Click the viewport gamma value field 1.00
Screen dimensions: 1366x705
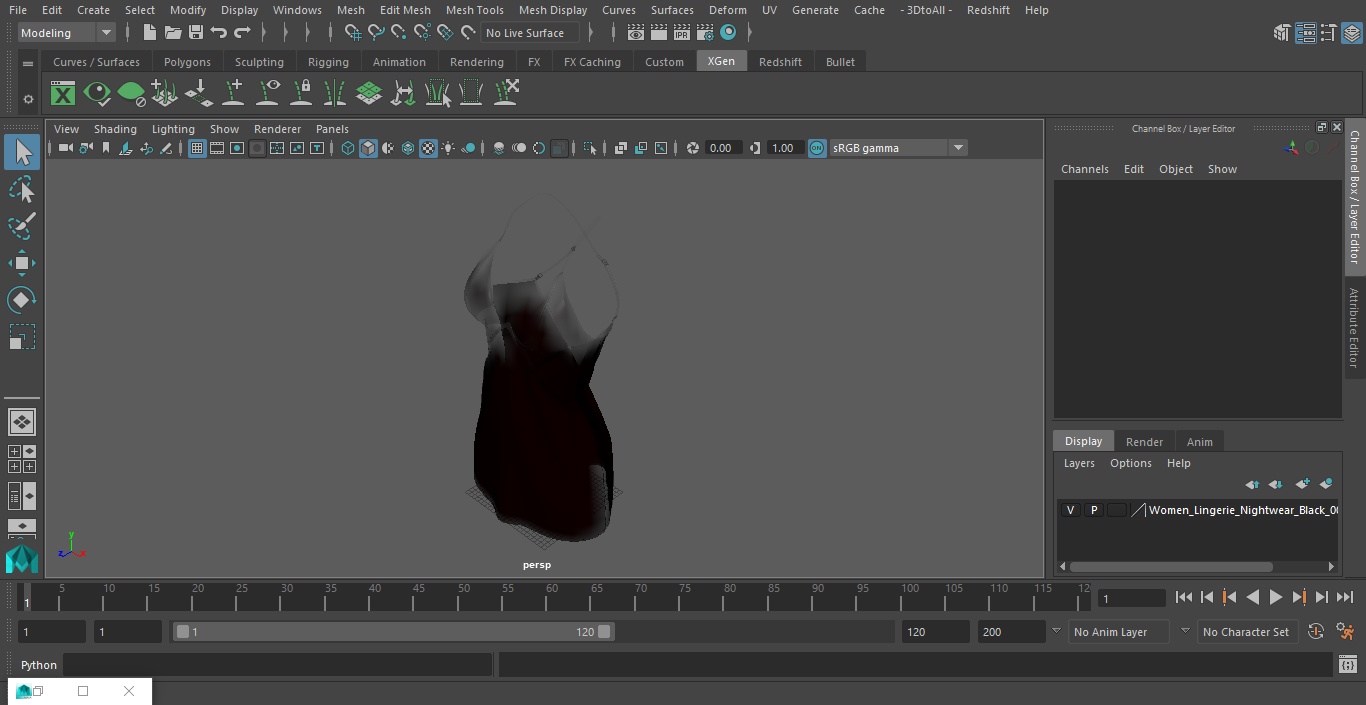point(783,148)
